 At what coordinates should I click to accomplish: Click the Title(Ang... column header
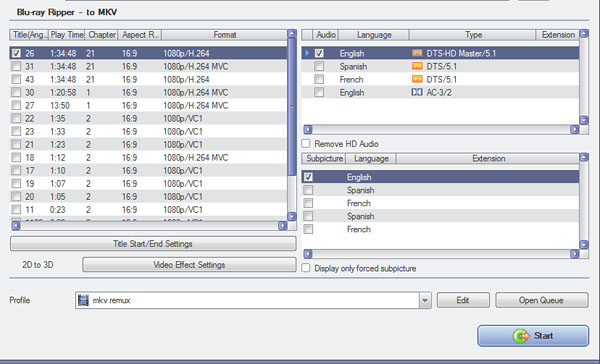point(29,35)
